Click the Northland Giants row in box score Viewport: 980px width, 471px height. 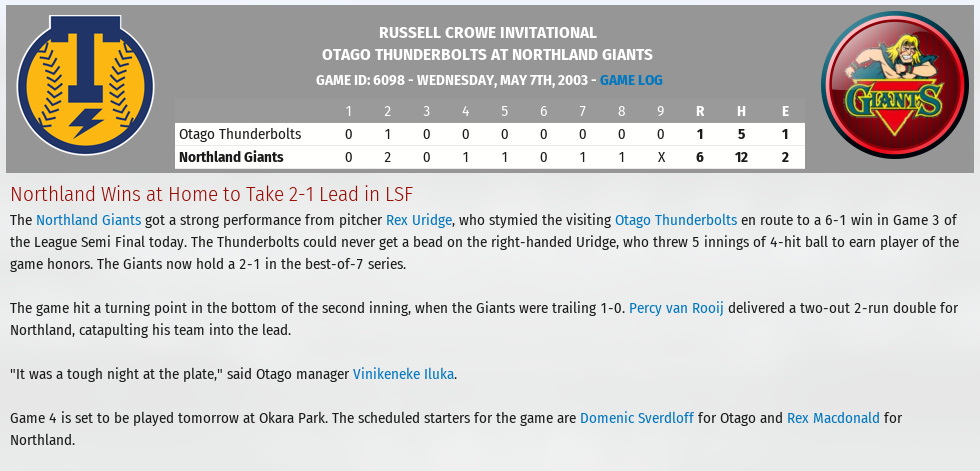click(x=489, y=157)
